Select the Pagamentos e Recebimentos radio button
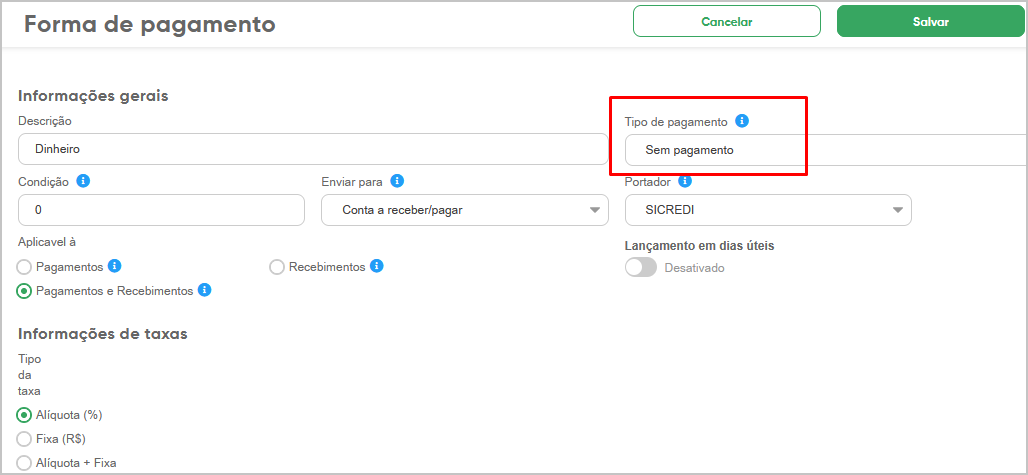This screenshot has height=475, width=1028. pos(24,291)
